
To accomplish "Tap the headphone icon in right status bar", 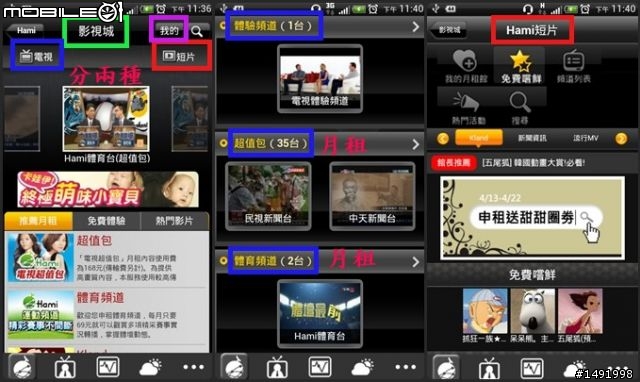I will (528, 9).
